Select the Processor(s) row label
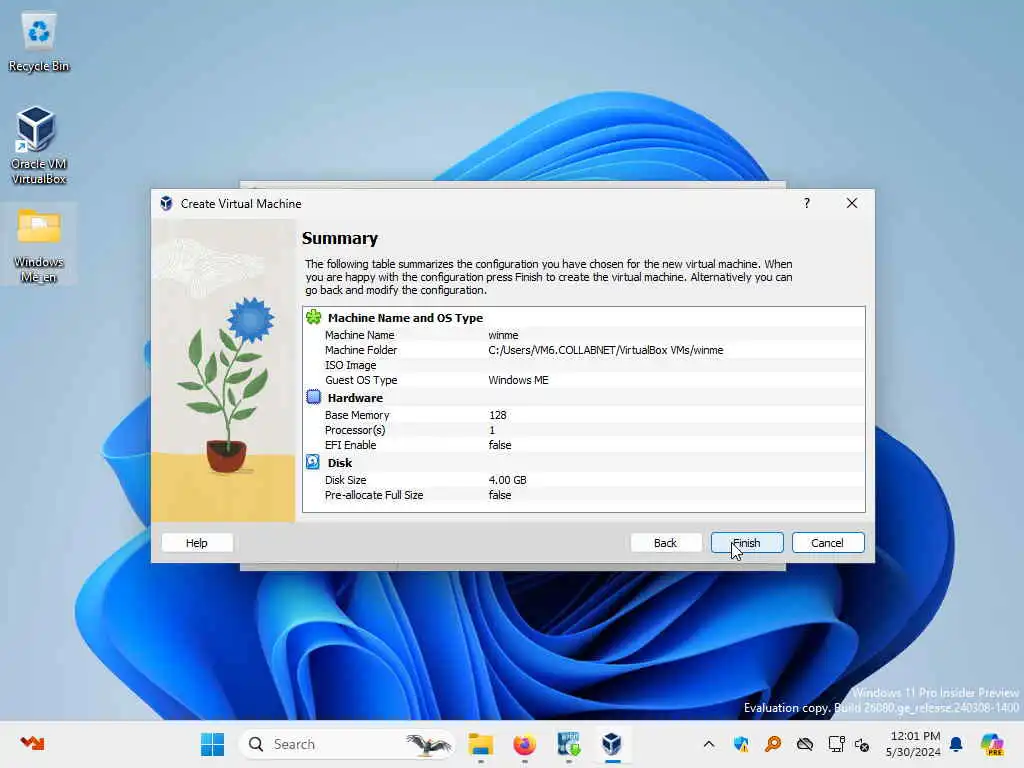The width and height of the screenshot is (1024, 768). (355, 430)
